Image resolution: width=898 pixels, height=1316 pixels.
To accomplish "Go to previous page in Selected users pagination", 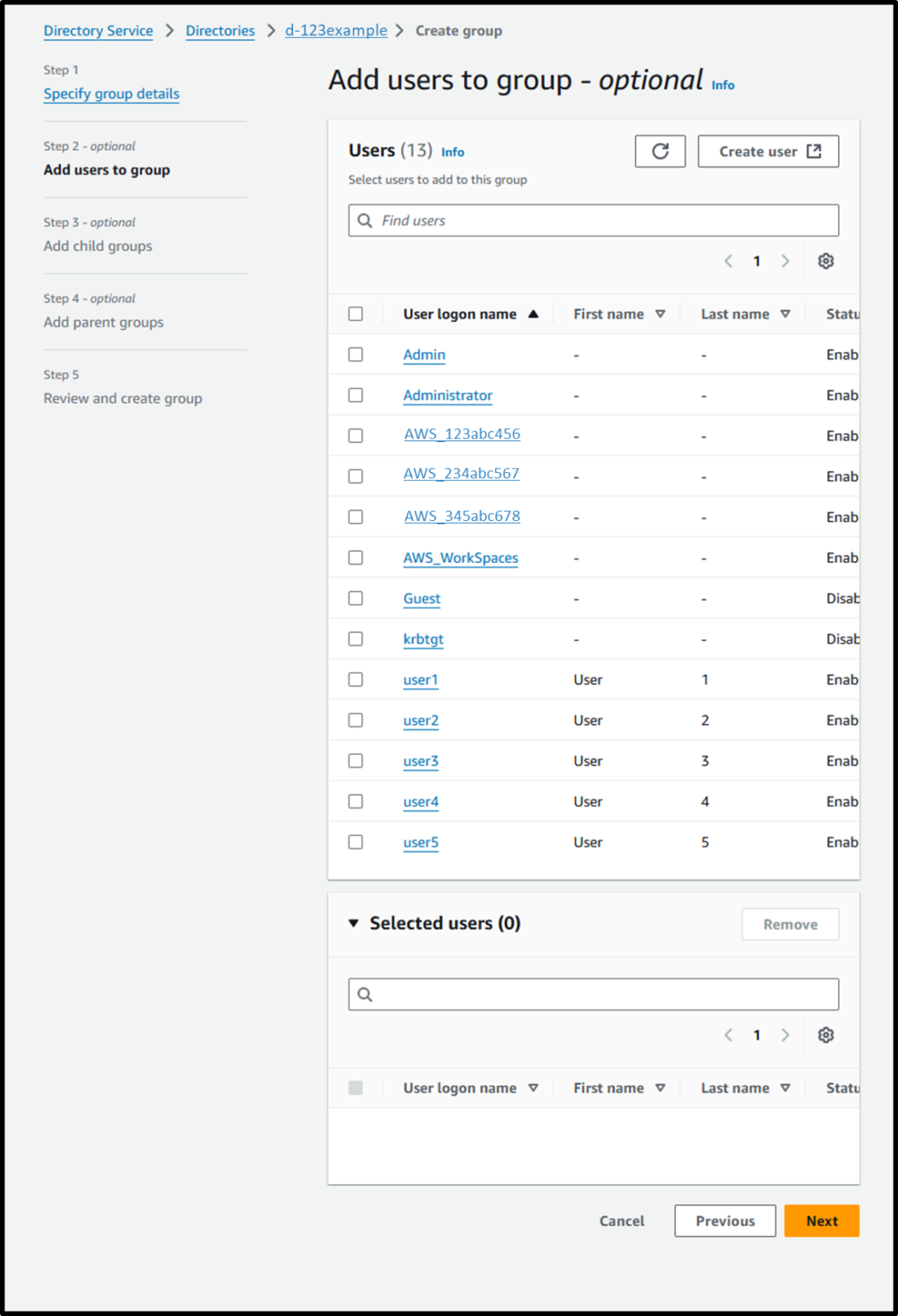I will tap(728, 1035).
